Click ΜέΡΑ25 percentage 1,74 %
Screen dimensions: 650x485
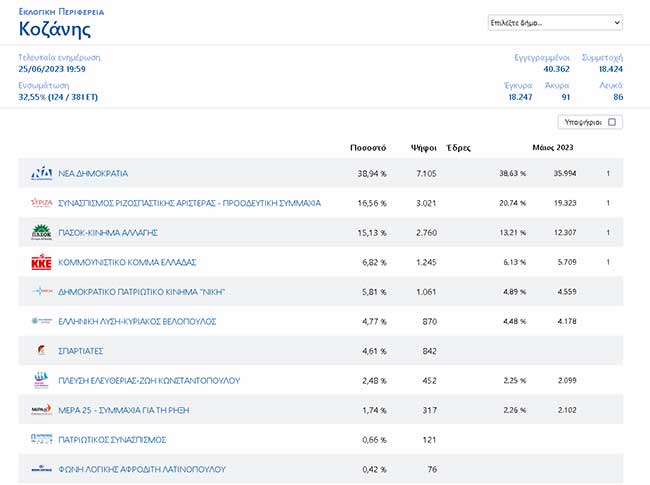[x=374, y=410]
